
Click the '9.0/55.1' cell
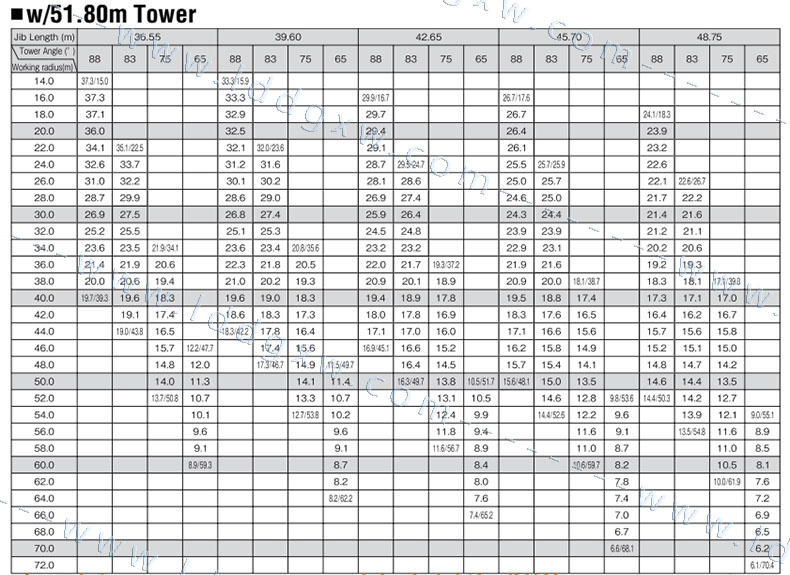762,415
